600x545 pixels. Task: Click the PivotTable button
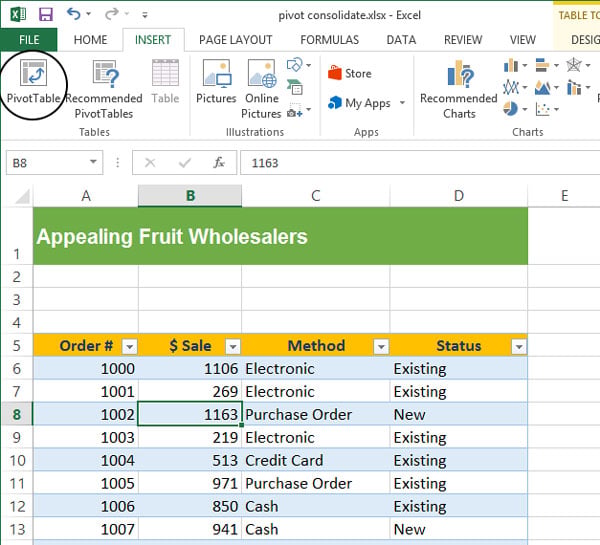(x=34, y=82)
